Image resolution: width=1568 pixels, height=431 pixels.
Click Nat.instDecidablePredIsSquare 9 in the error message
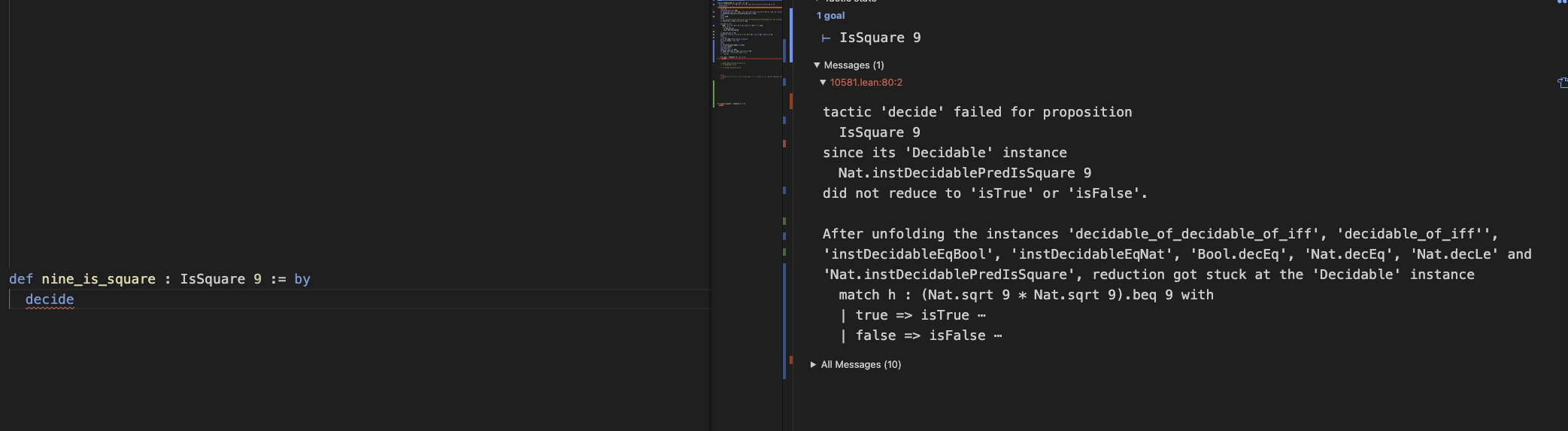click(965, 173)
